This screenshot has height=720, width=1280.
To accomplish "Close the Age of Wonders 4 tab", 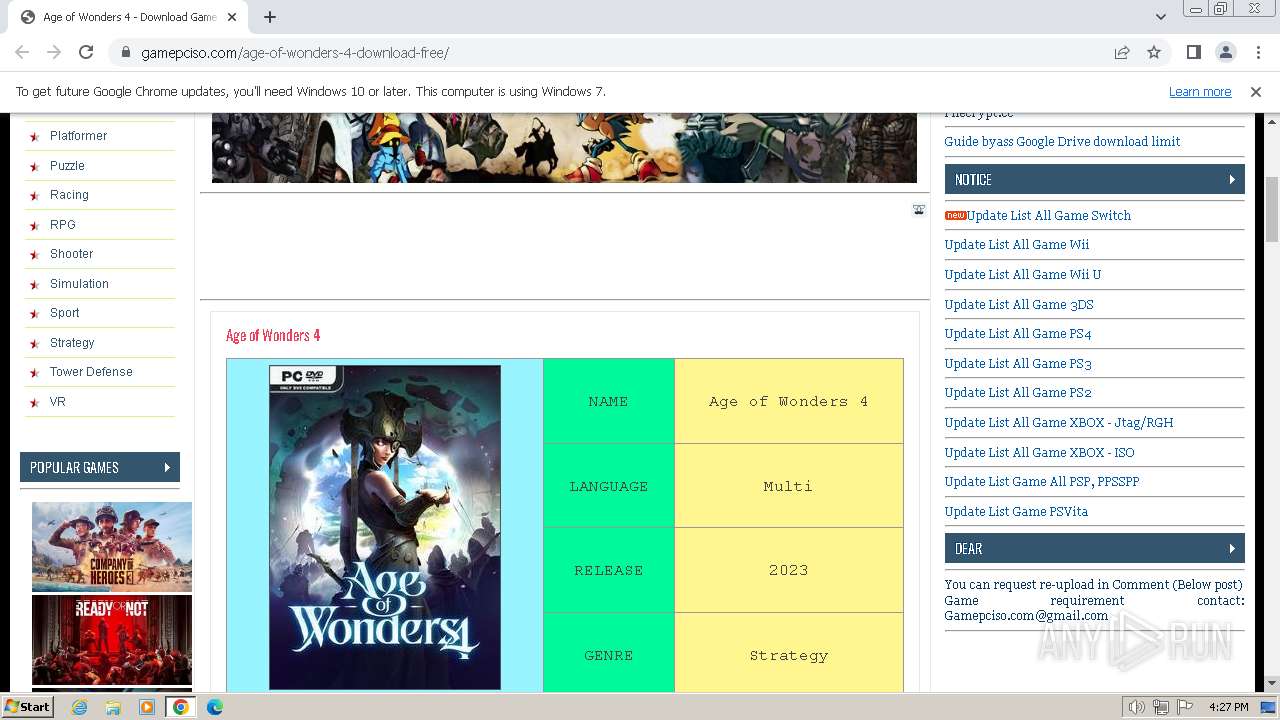I will [x=233, y=17].
